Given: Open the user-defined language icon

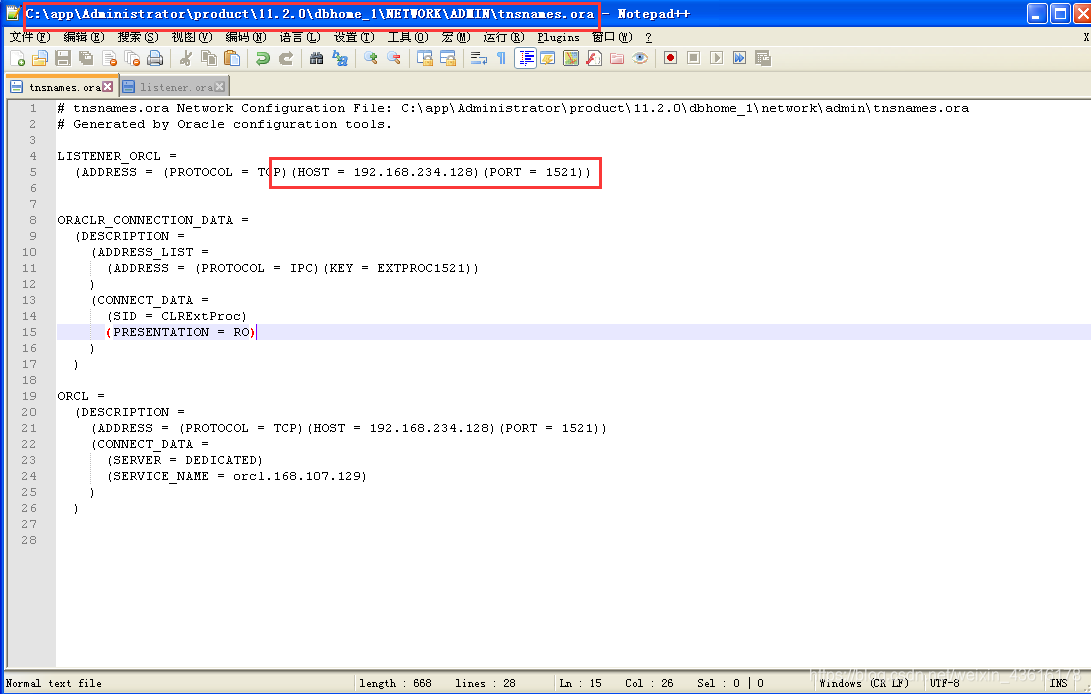Looking at the screenshot, I should pyautogui.click(x=548, y=58).
